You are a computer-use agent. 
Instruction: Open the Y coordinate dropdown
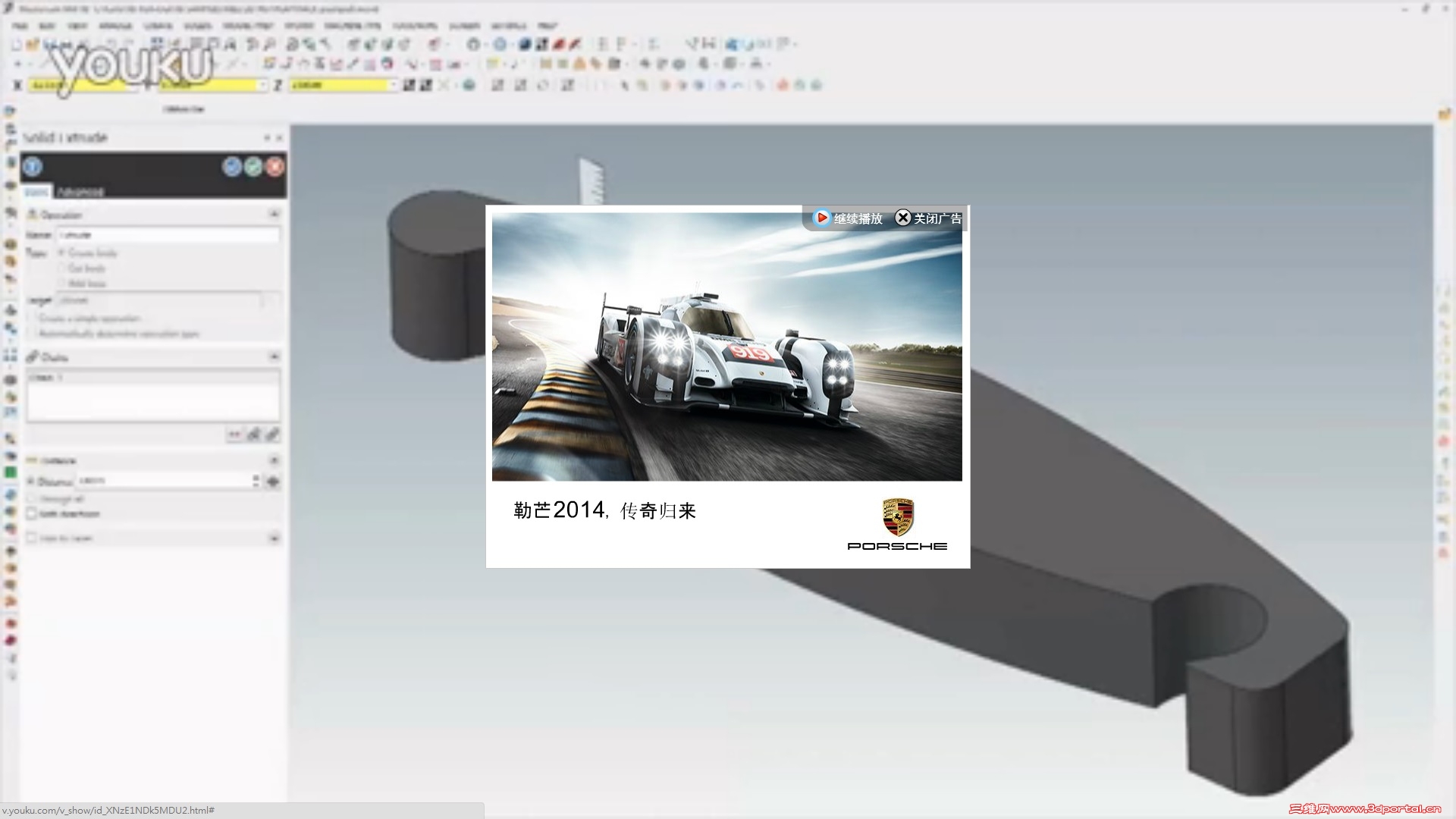pyautogui.click(x=263, y=85)
